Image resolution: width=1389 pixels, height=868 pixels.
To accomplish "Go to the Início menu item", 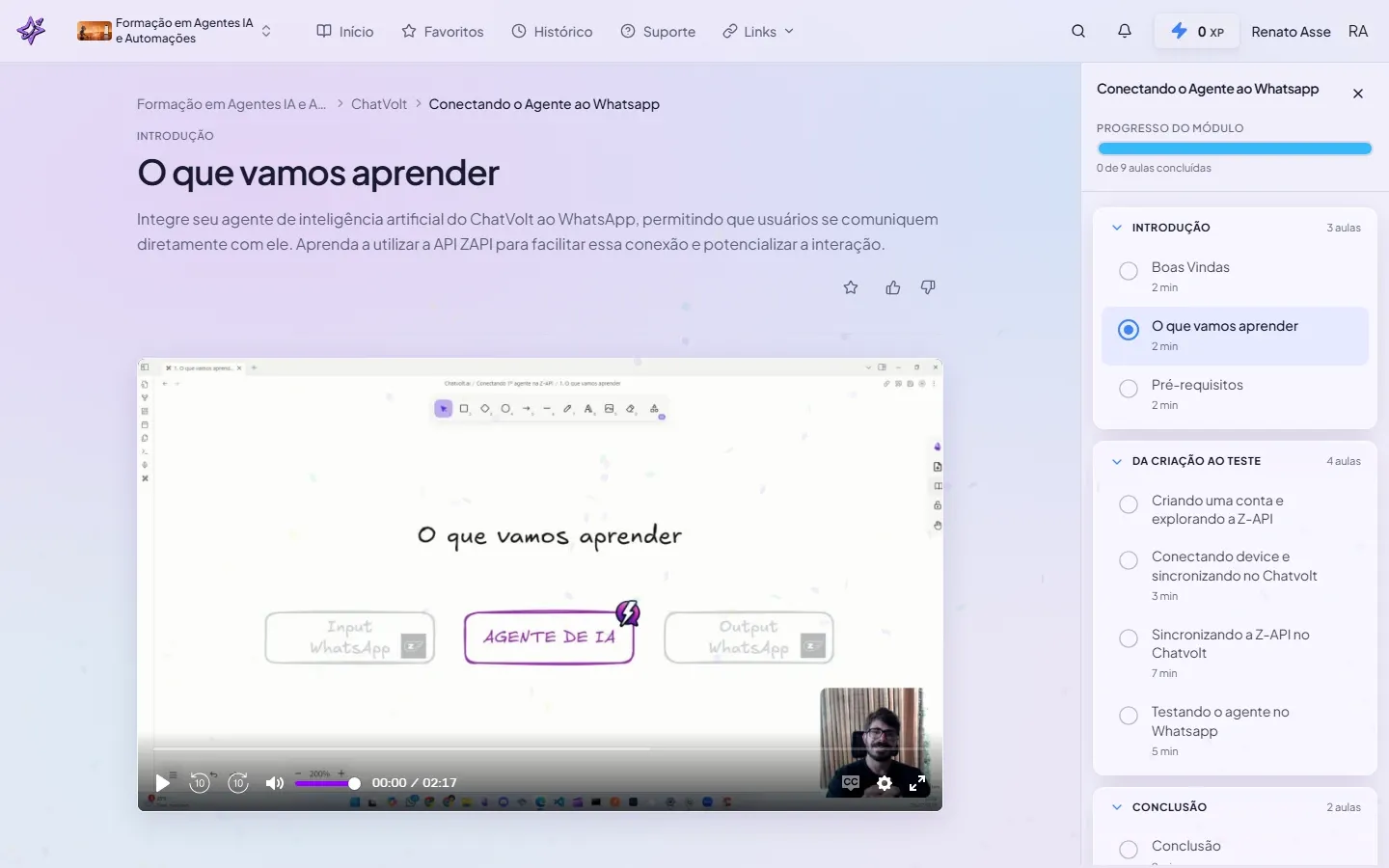I will click(x=344, y=31).
